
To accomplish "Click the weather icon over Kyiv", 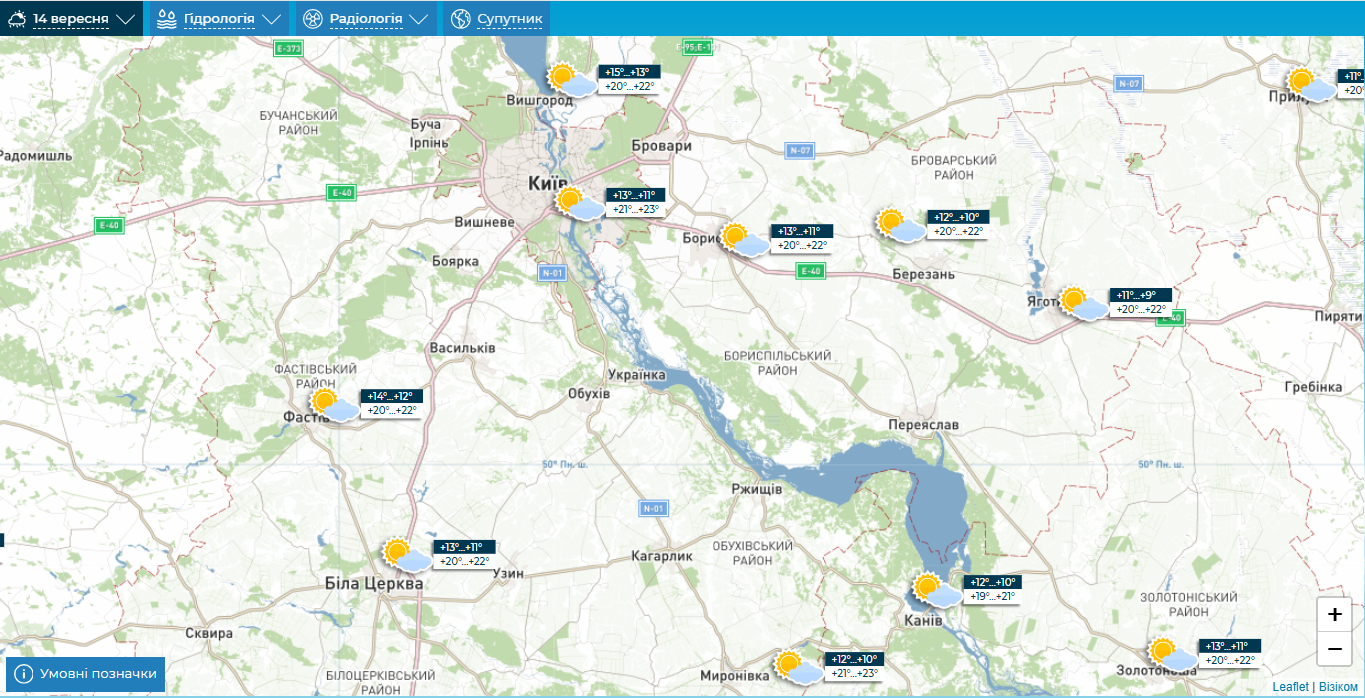I will point(579,203).
